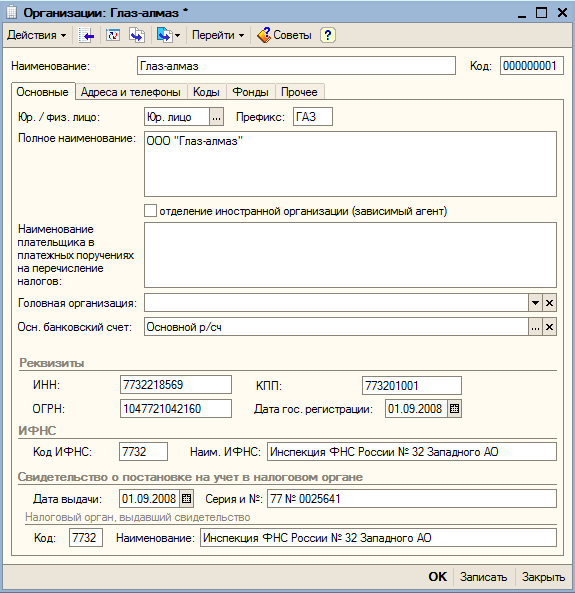Image resolution: width=575 pixels, height=593 pixels.
Task: Click the Записать button
Action: [483, 577]
